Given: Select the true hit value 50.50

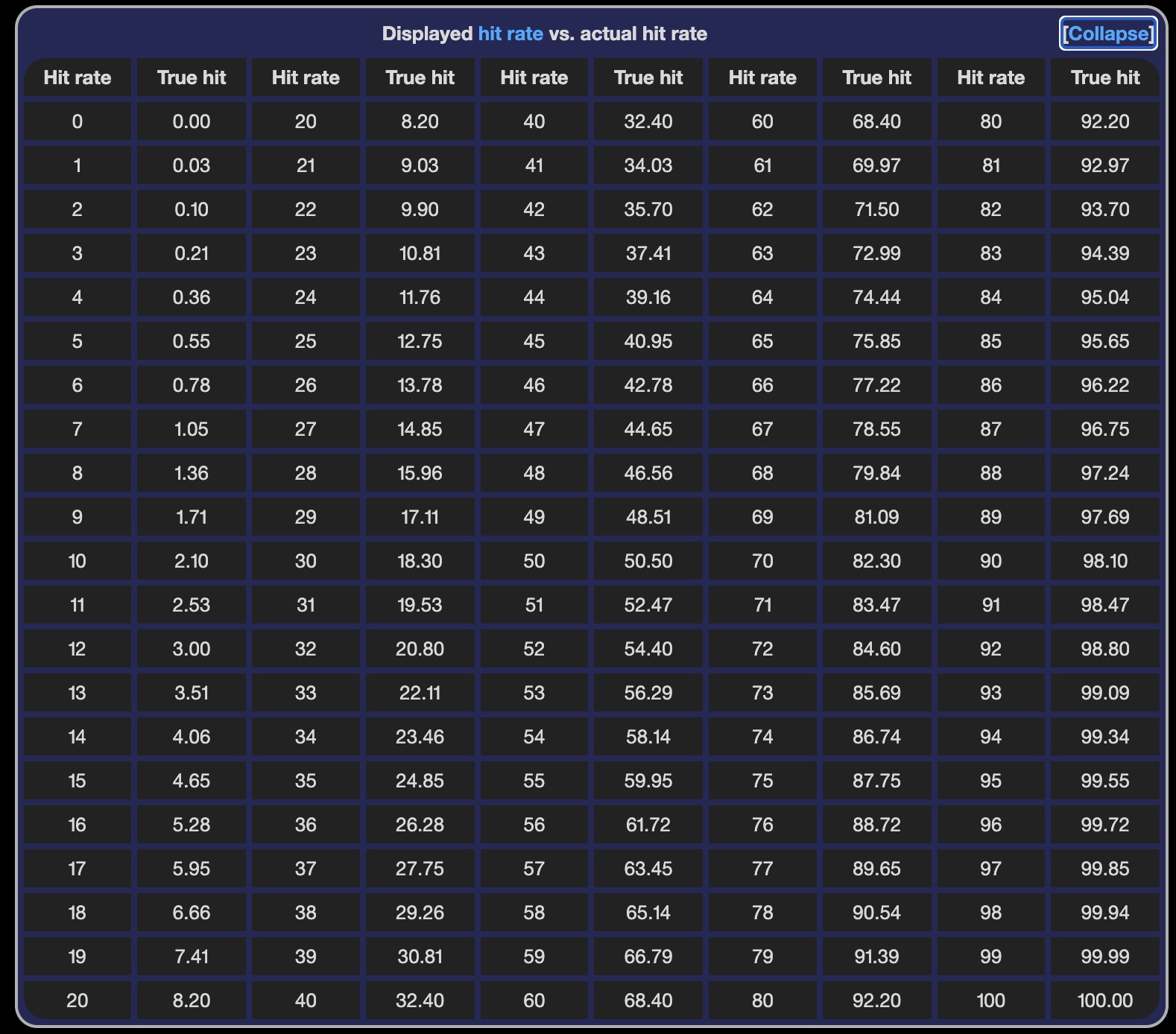Looking at the screenshot, I should 648,561.
